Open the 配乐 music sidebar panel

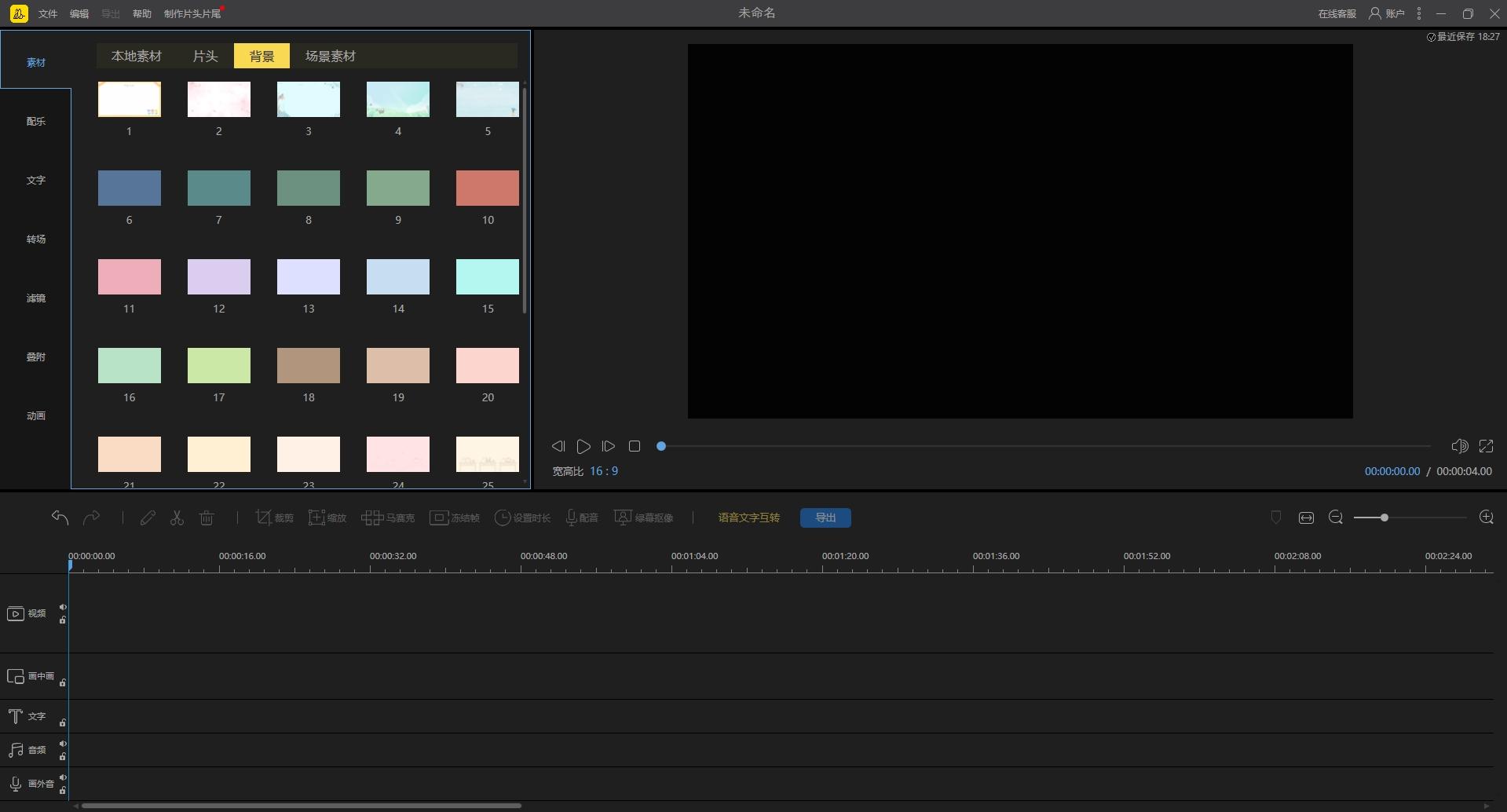(36, 121)
